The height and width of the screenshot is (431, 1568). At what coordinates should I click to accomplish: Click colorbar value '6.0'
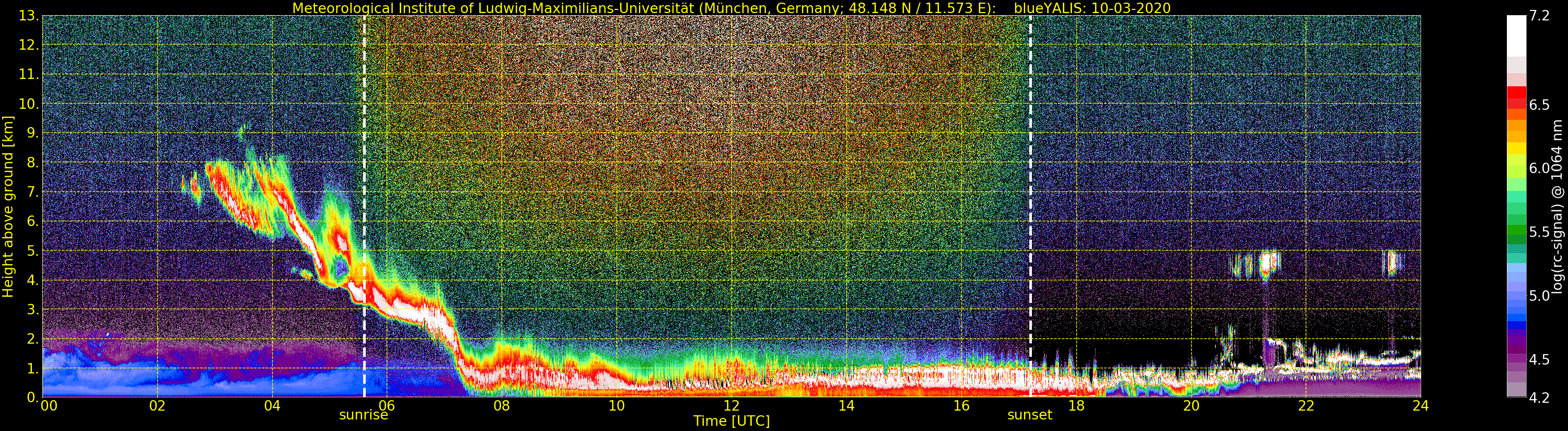click(x=1539, y=168)
